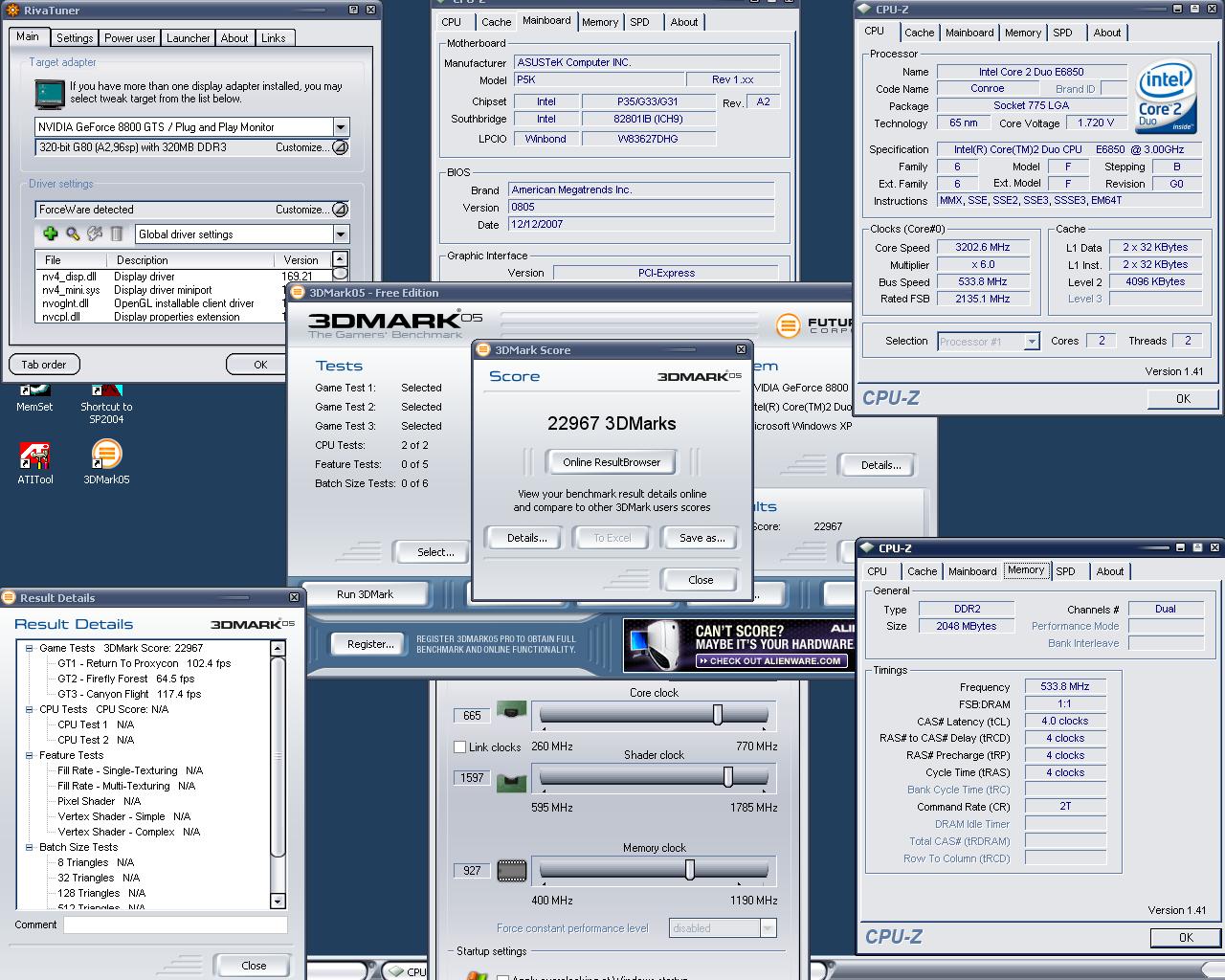Image resolution: width=1225 pixels, height=980 pixels.
Task: Open the Memory tab in the middle CPU-Z window
Action: coord(600,22)
